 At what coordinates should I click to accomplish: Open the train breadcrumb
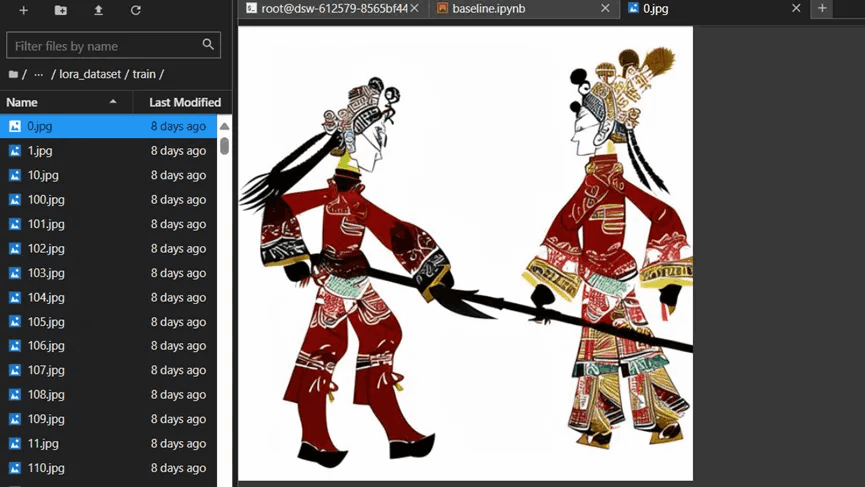pos(144,74)
